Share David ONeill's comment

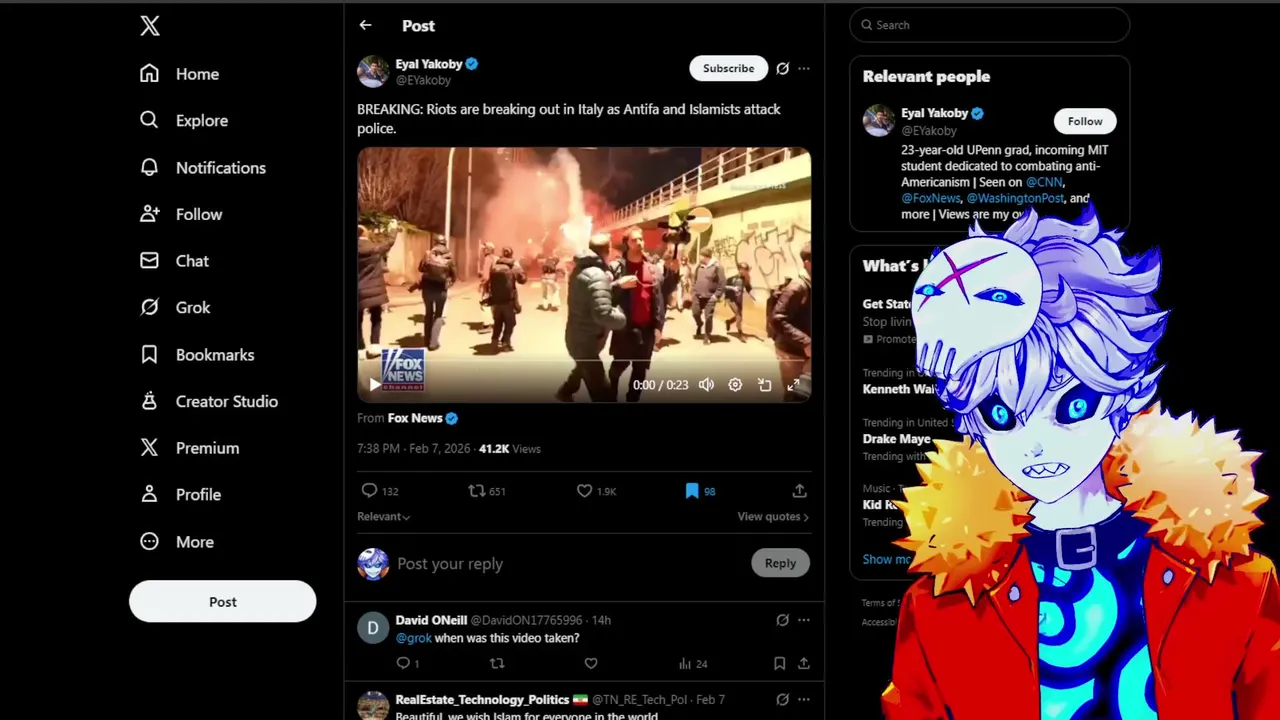coord(803,663)
